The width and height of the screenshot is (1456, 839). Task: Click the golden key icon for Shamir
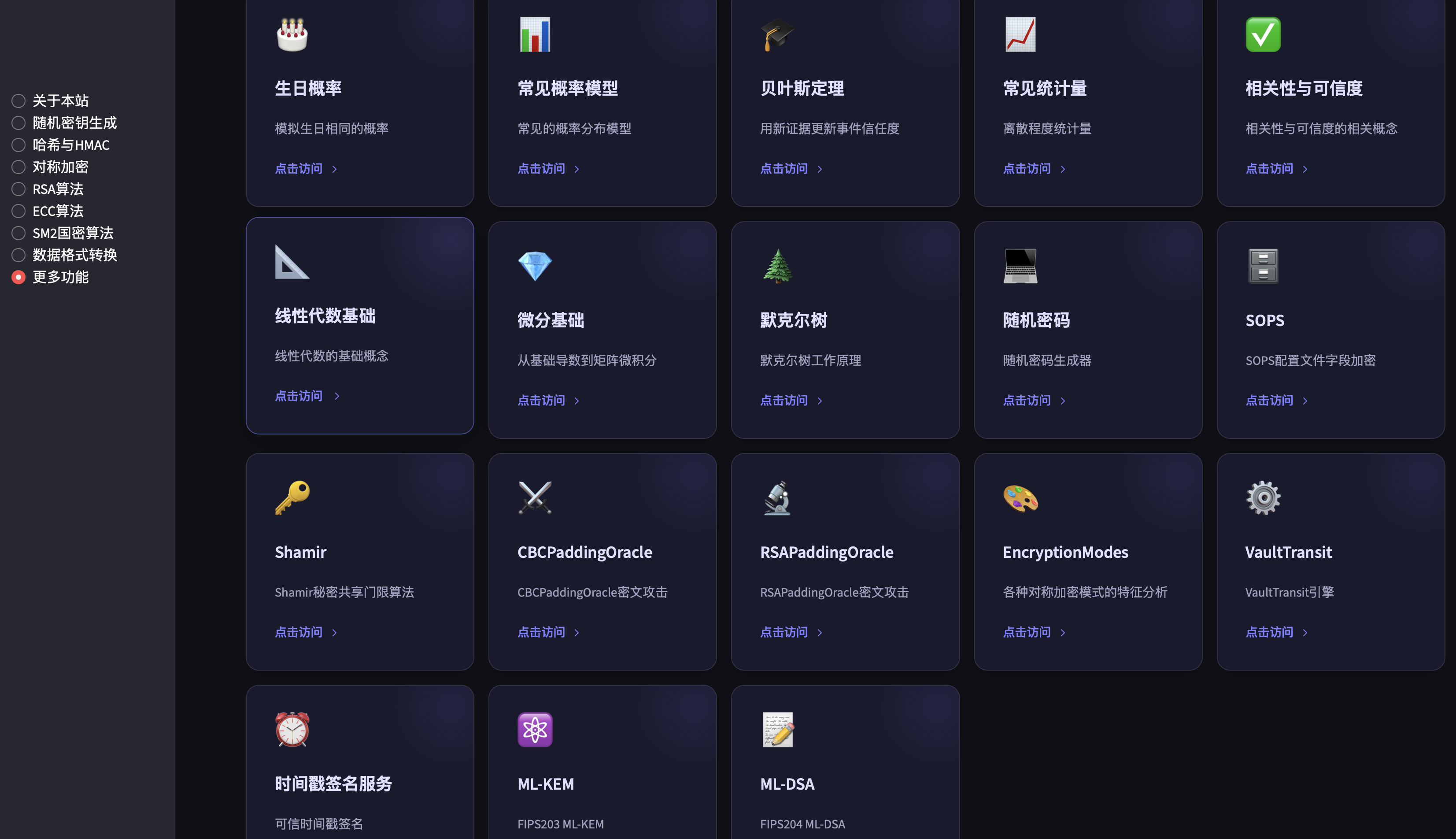[x=292, y=498]
